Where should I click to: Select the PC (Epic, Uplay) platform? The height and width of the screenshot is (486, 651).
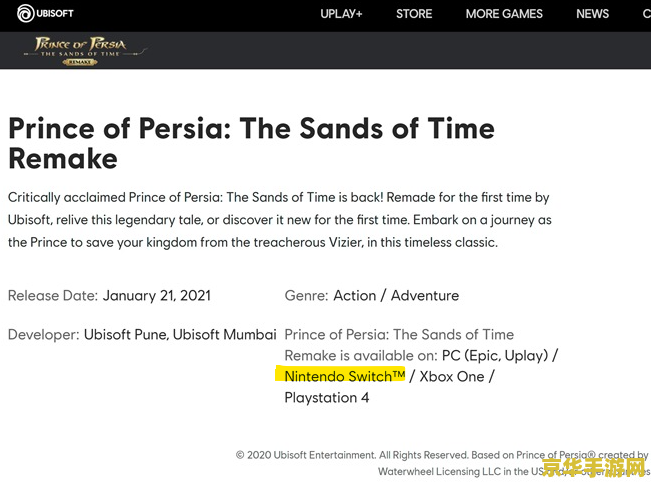495,356
